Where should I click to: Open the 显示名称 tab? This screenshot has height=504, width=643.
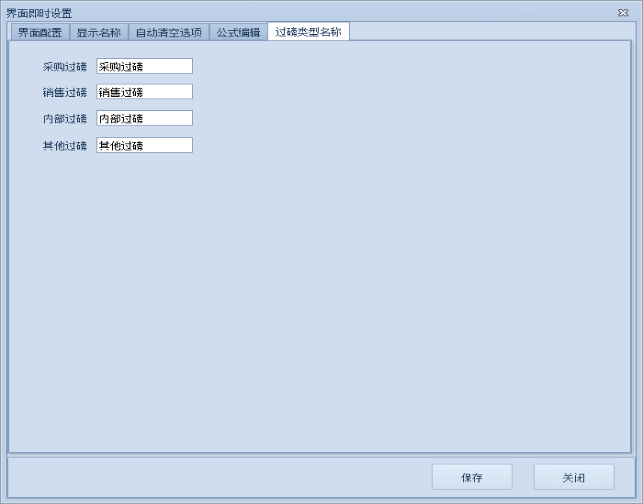click(99, 32)
